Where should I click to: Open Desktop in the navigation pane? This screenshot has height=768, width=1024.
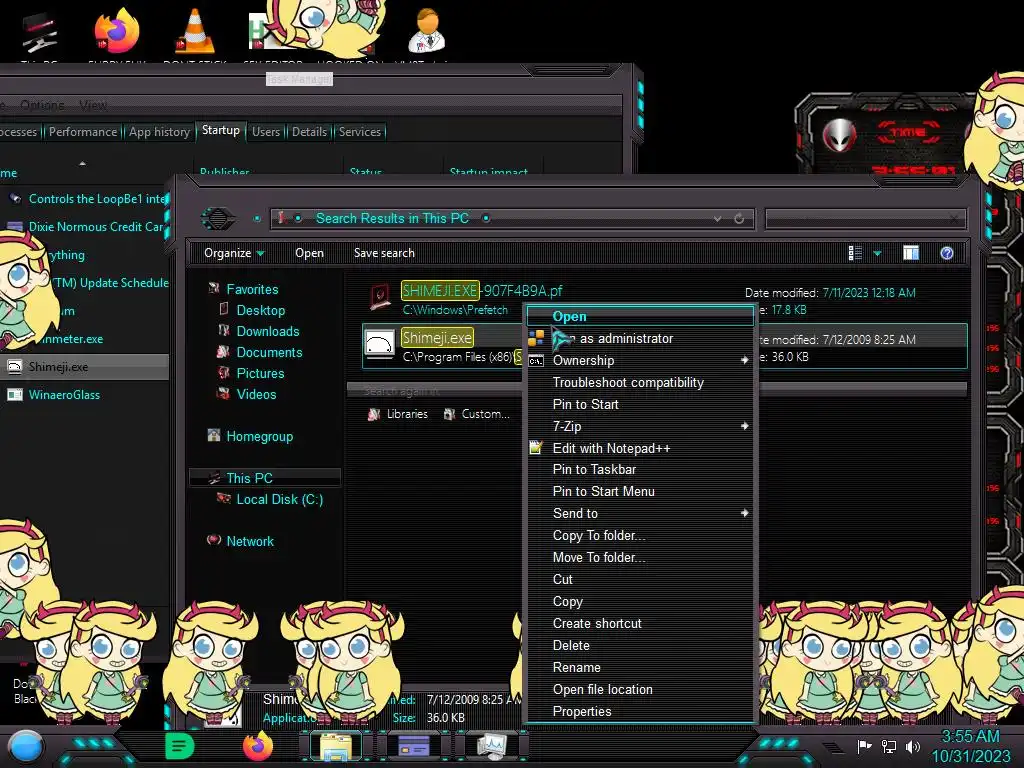coord(261,310)
